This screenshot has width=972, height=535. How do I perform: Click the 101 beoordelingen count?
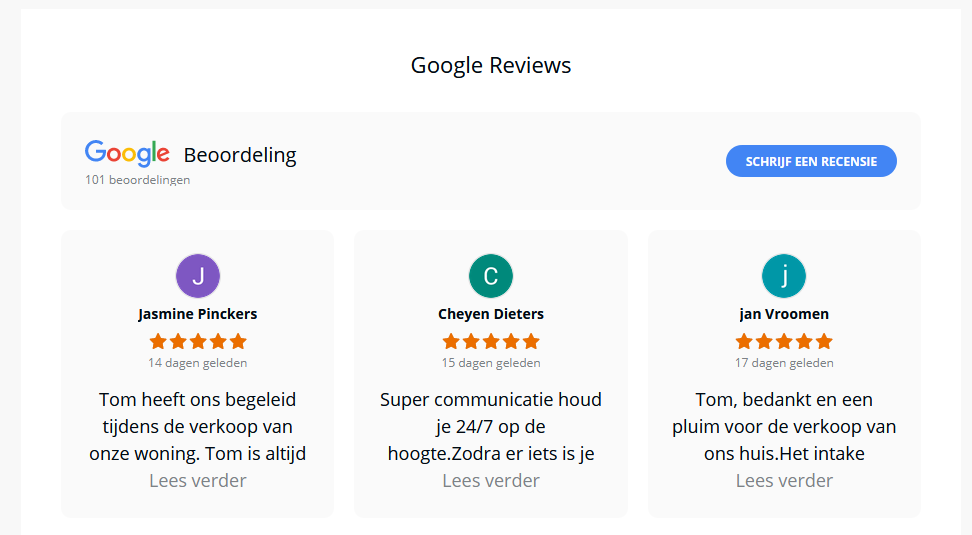(138, 180)
